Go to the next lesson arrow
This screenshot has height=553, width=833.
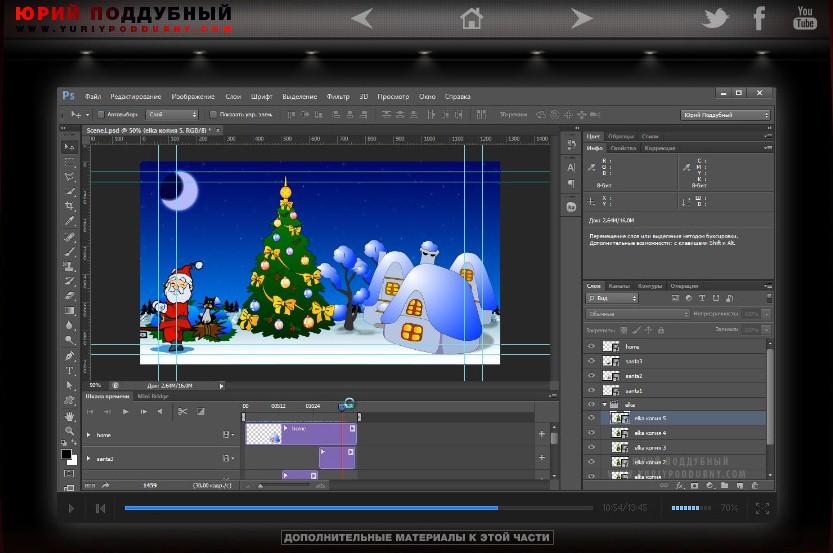click(581, 18)
